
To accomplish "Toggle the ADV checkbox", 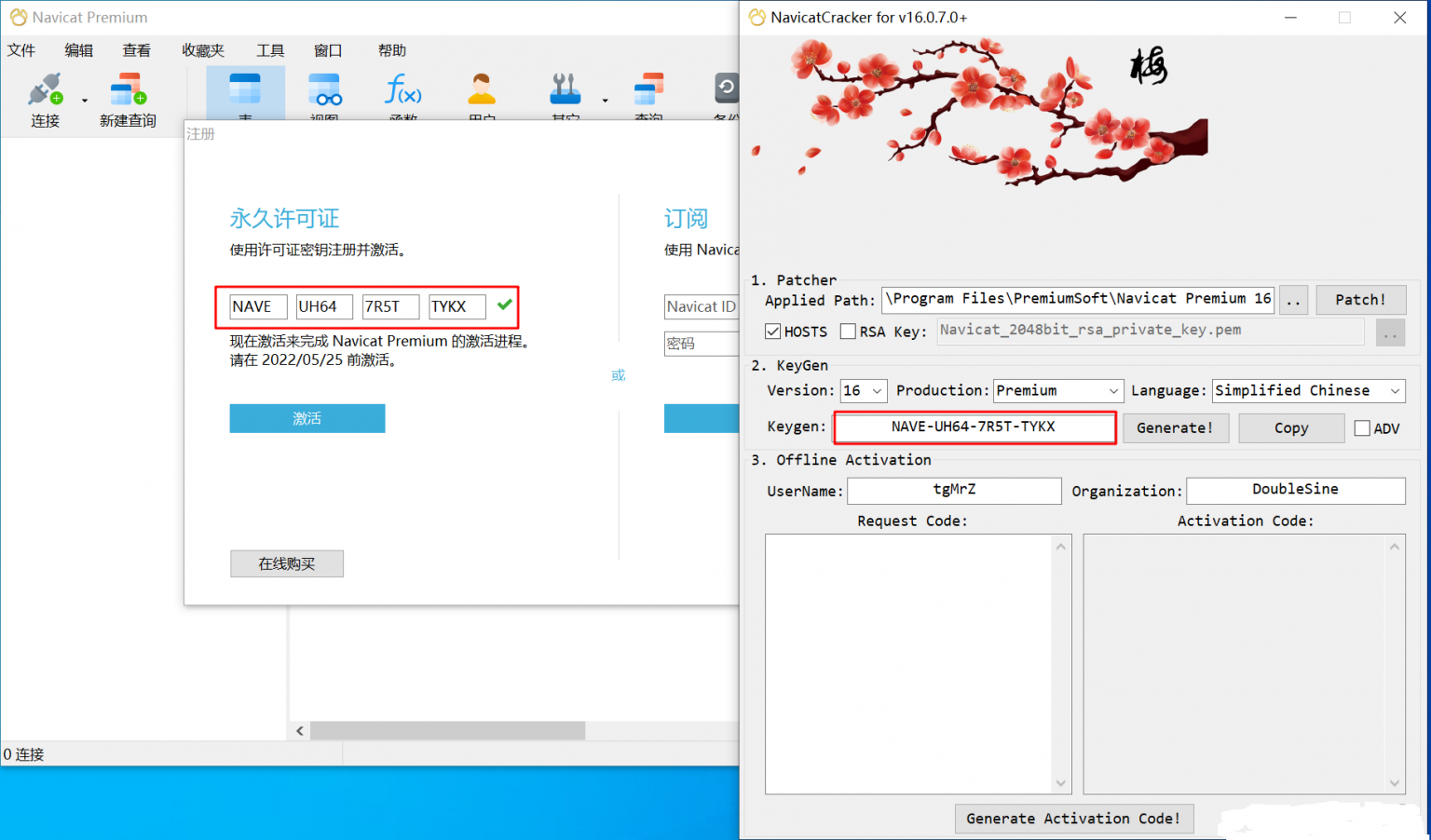I will (x=1362, y=428).
